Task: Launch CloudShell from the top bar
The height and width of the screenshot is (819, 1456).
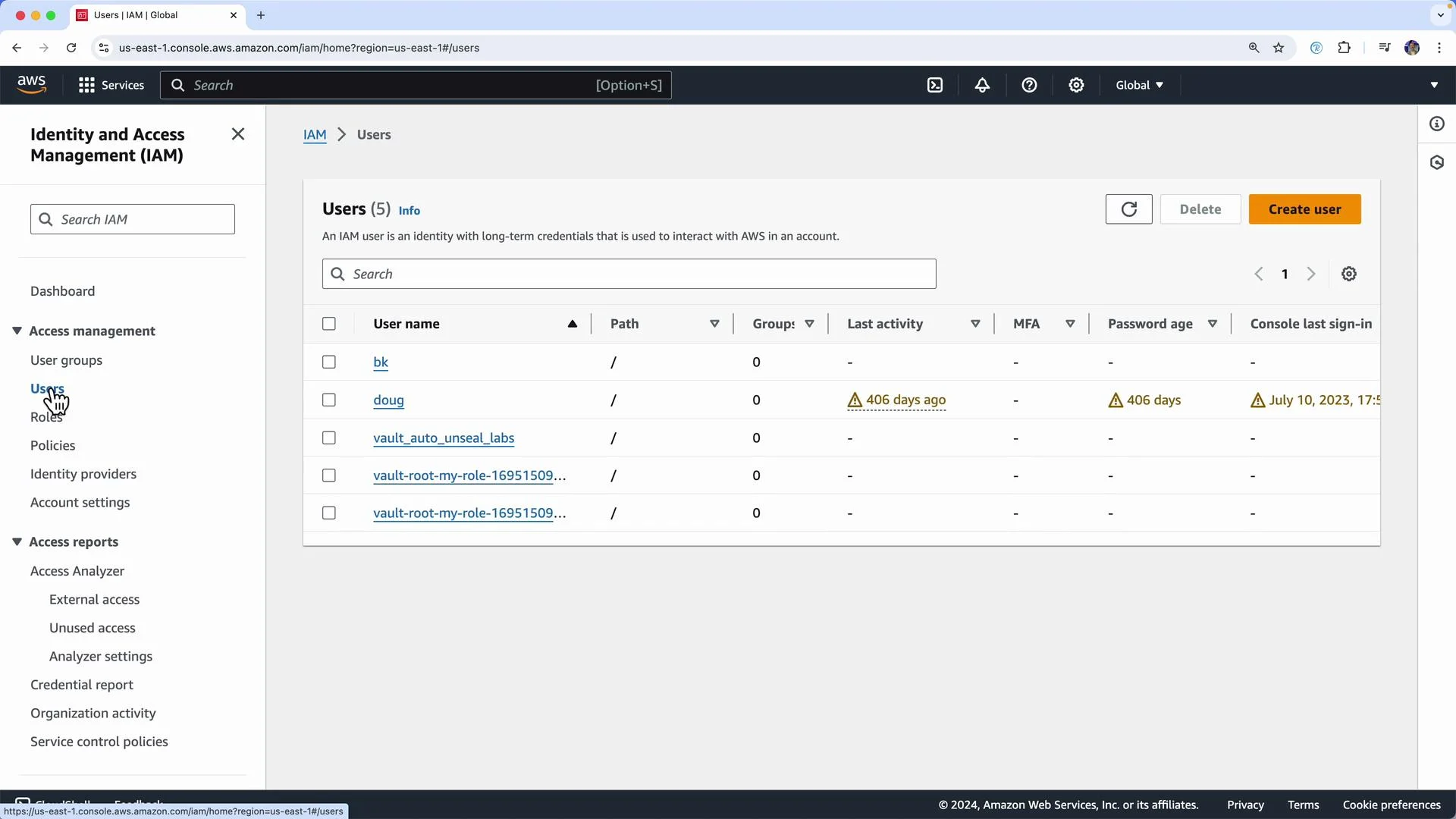Action: [935, 85]
